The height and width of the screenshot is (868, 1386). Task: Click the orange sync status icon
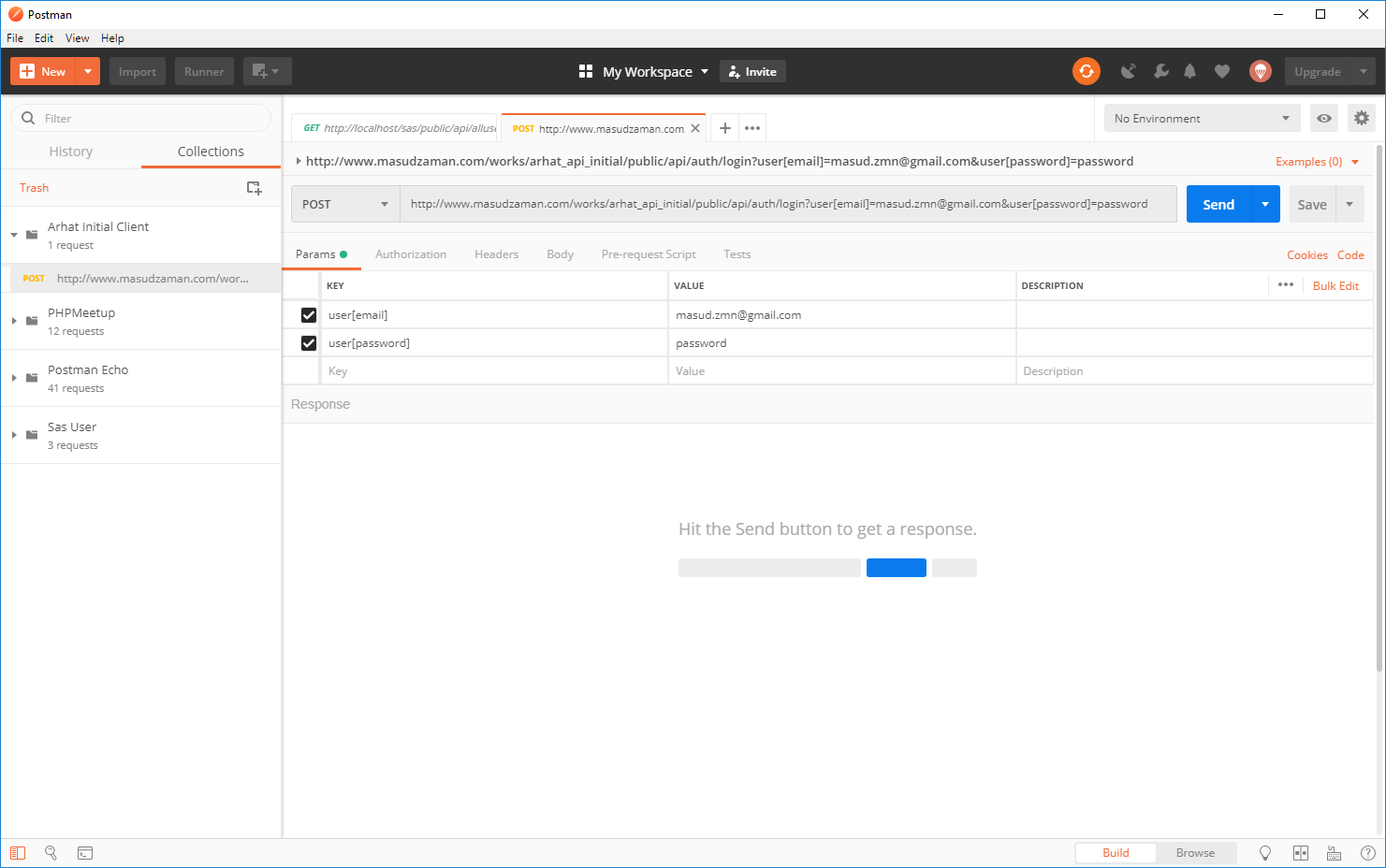(1086, 71)
